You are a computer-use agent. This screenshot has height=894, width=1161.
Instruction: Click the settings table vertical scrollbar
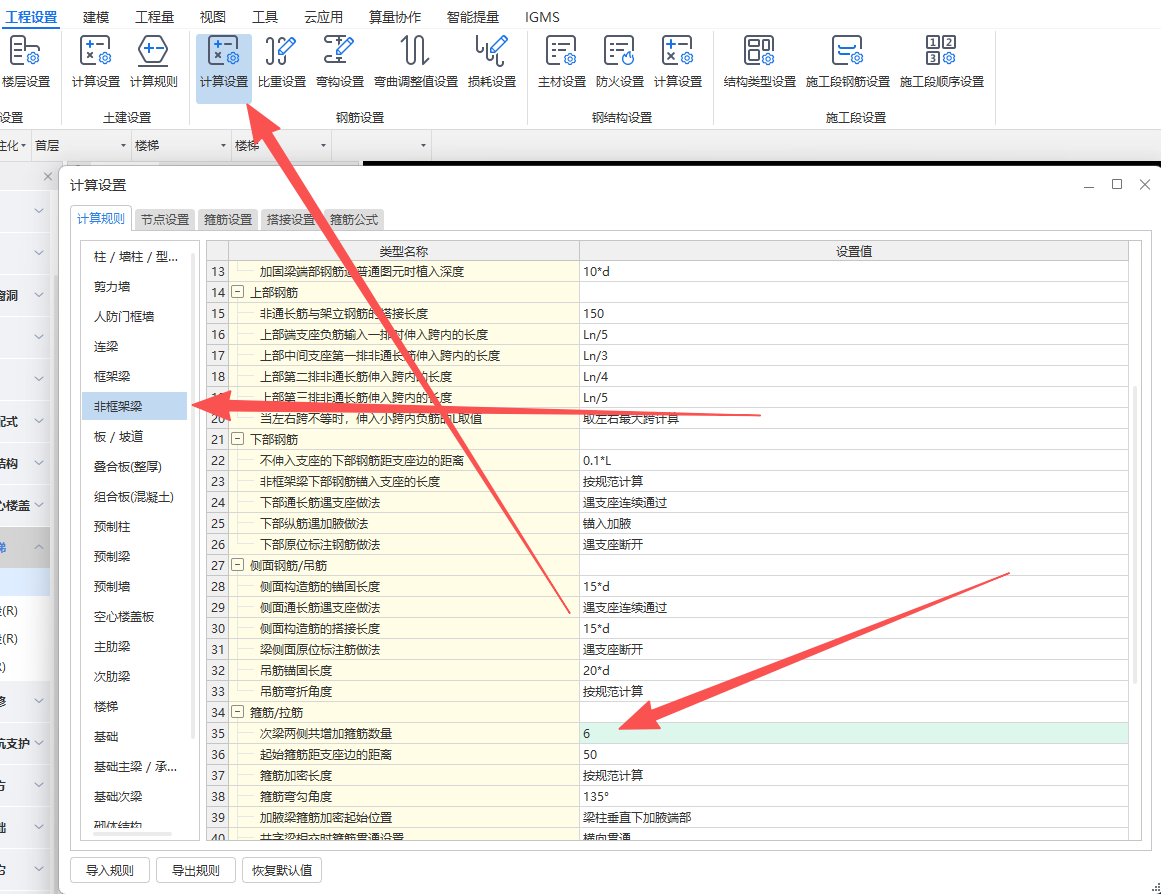click(x=1135, y=533)
